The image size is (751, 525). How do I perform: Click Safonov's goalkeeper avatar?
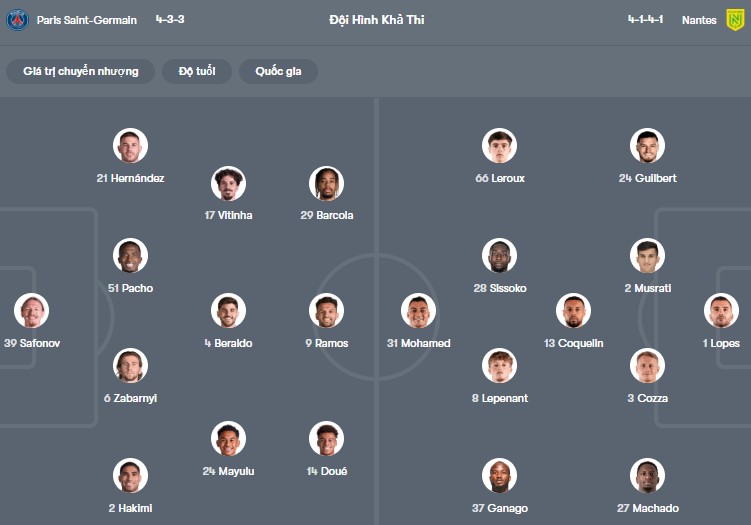[x=31, y=311]
